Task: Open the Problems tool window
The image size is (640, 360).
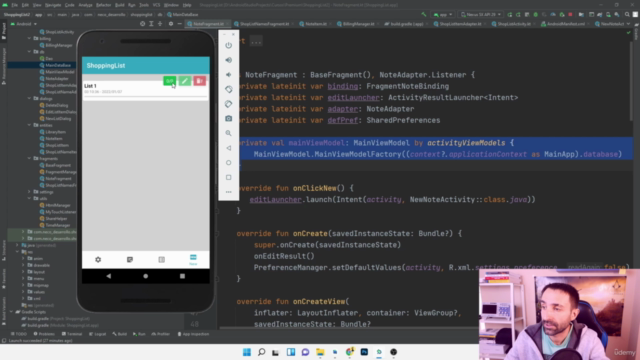Action: (x=44, y=334)
